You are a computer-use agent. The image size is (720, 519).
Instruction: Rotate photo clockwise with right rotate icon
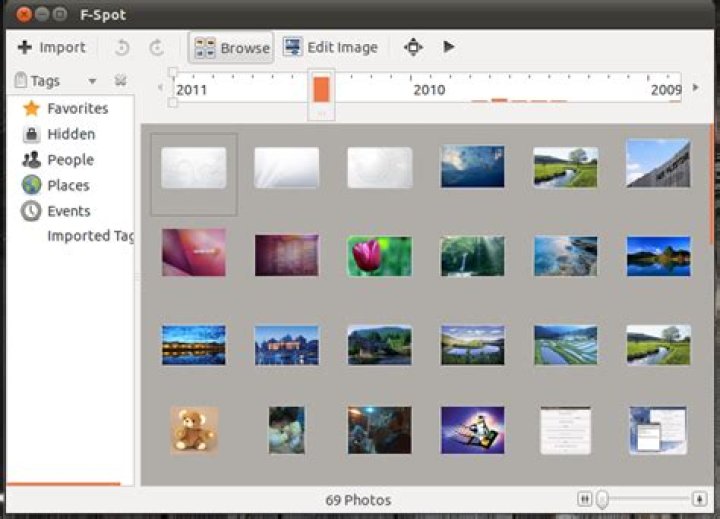pos(157,47)
